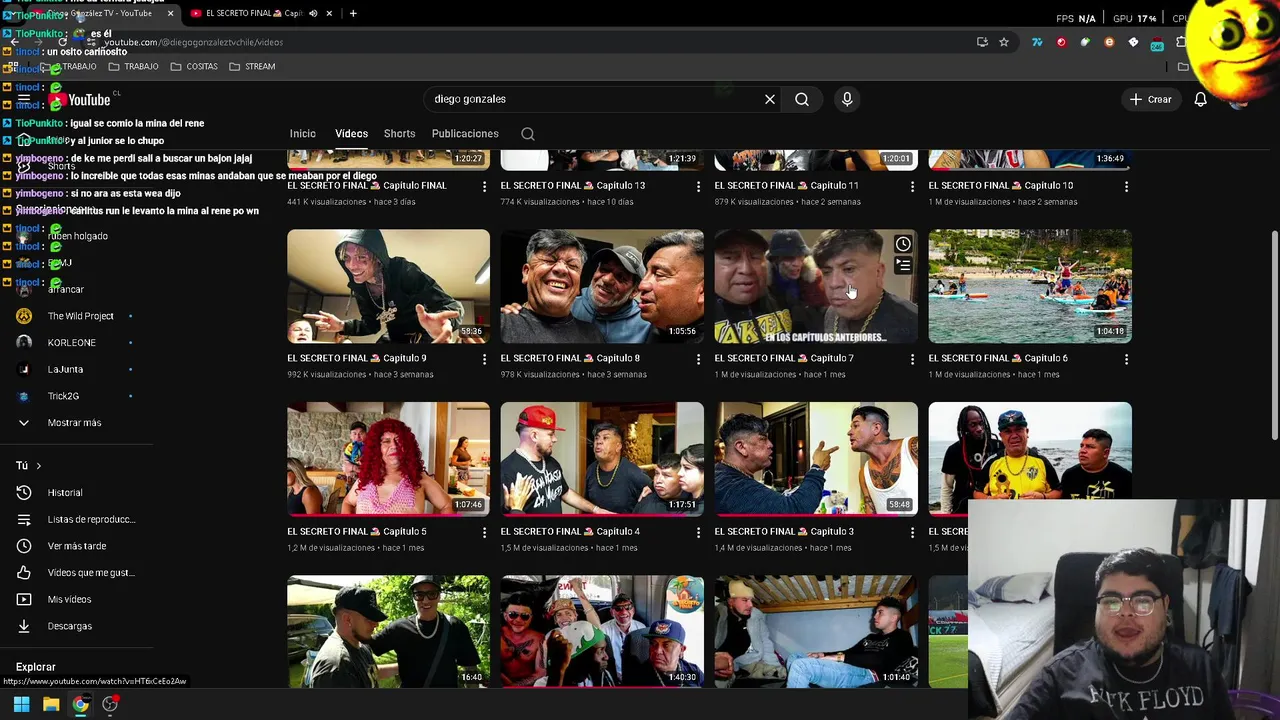Open Historial in the sidebar

[x=65, y=493]
